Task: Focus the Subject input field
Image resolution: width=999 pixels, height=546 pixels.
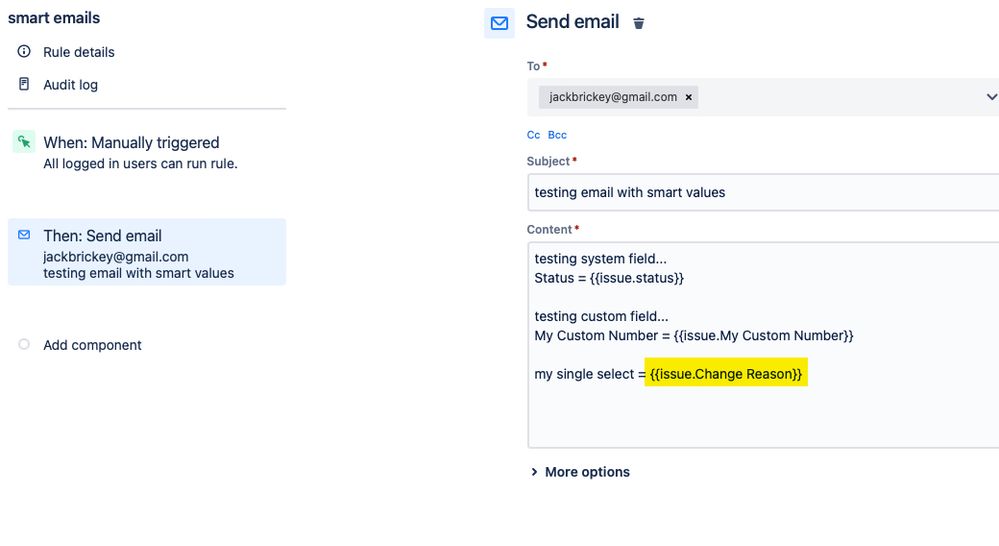Action: (x=763, y=192)
